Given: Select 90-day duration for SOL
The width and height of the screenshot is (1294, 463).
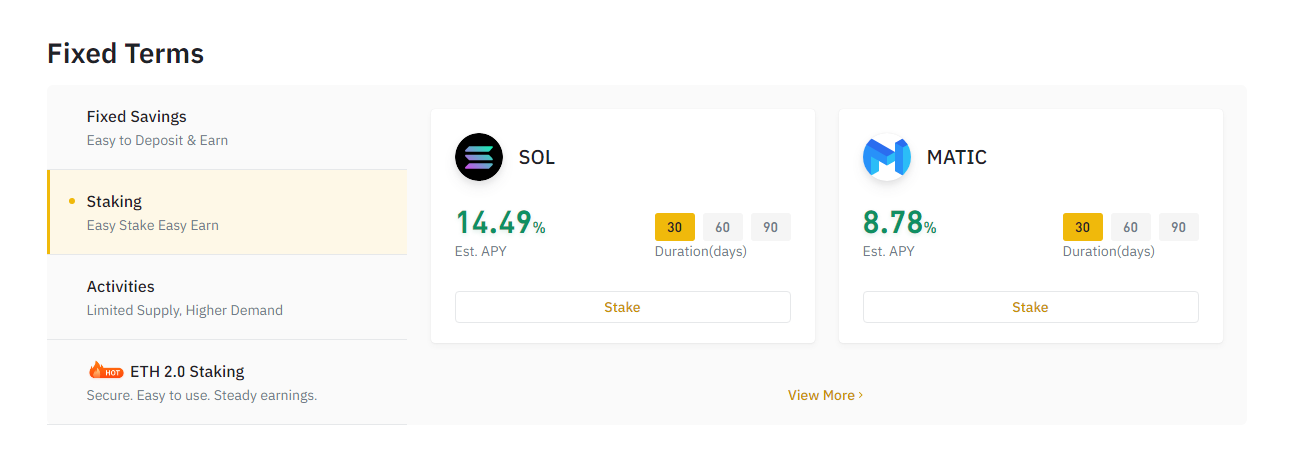Looking at the screenshot, I should (x=771, y=227).
